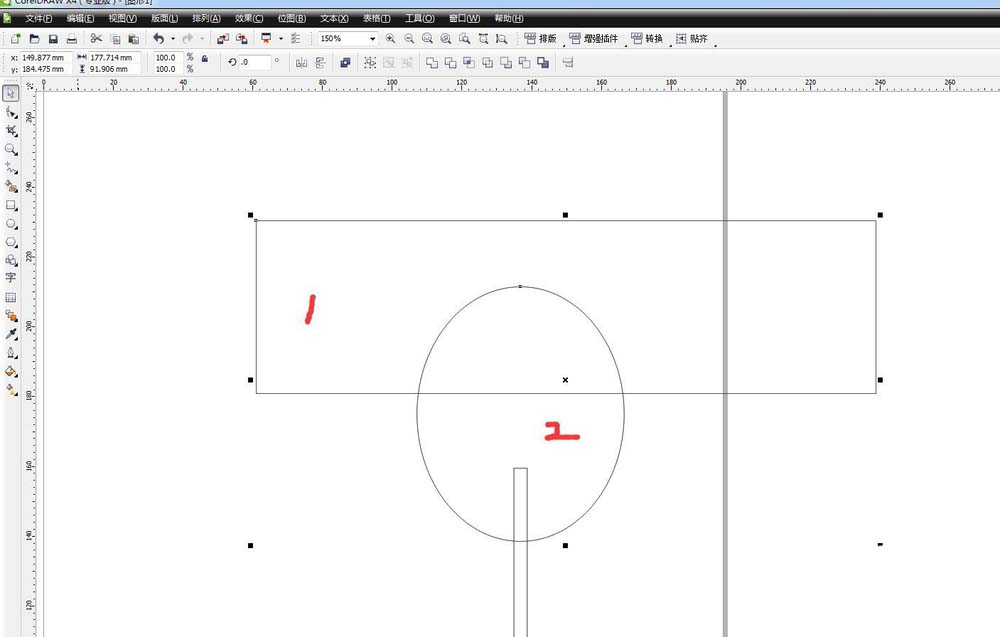Open a file with folder icon
The width and height of the screenshot is (1000, 637).
click(x=34, y=39)
